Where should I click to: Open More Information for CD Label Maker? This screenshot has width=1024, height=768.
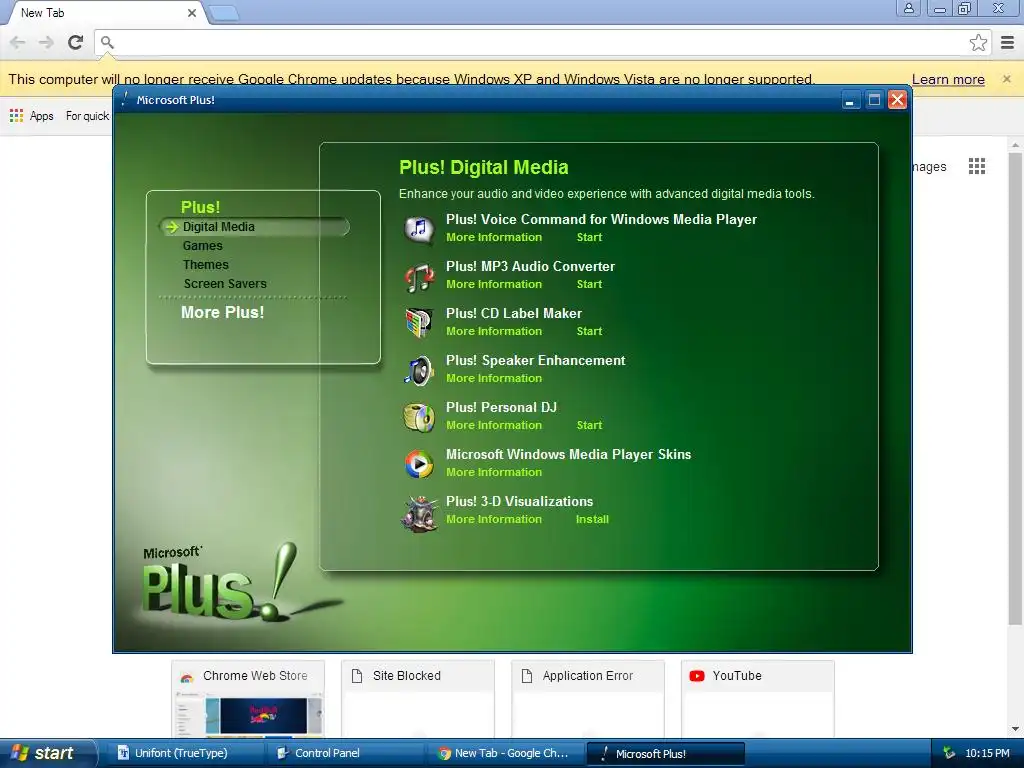494,331
